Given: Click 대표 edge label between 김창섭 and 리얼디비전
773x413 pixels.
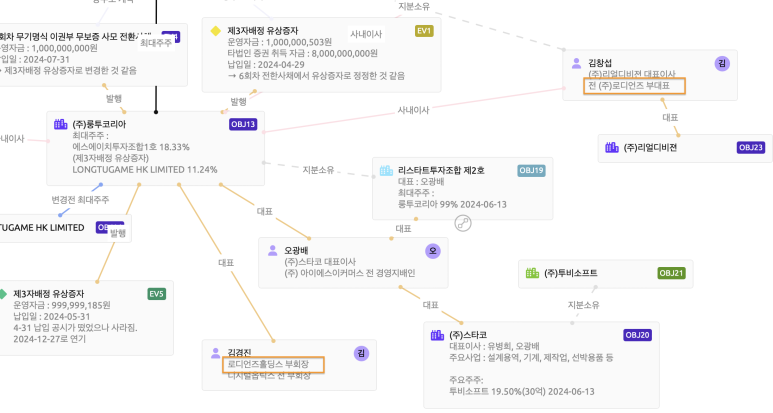Looking at the screenshot, I should tap(670, 117).
